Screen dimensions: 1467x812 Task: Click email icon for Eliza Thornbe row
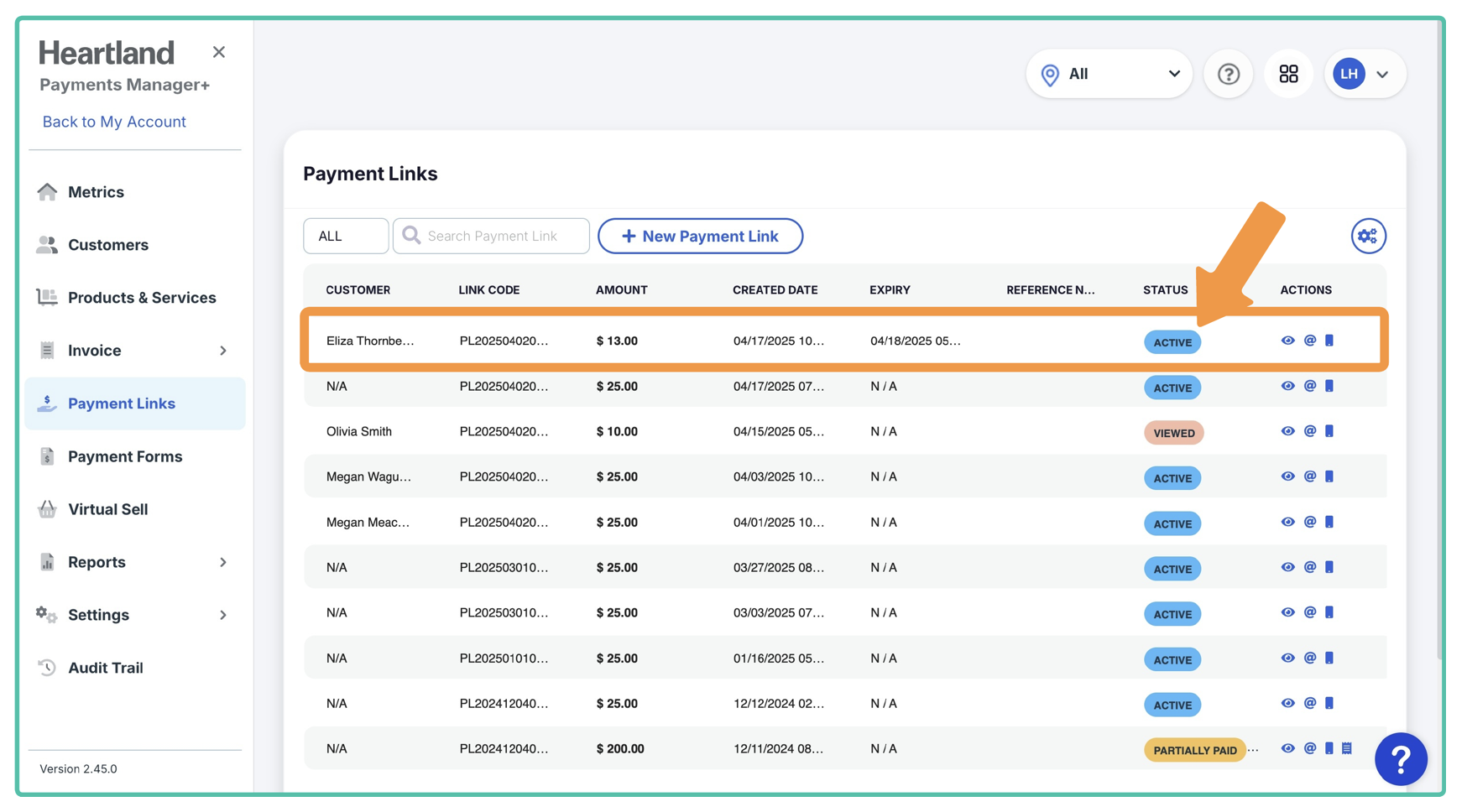(1309, 341)
